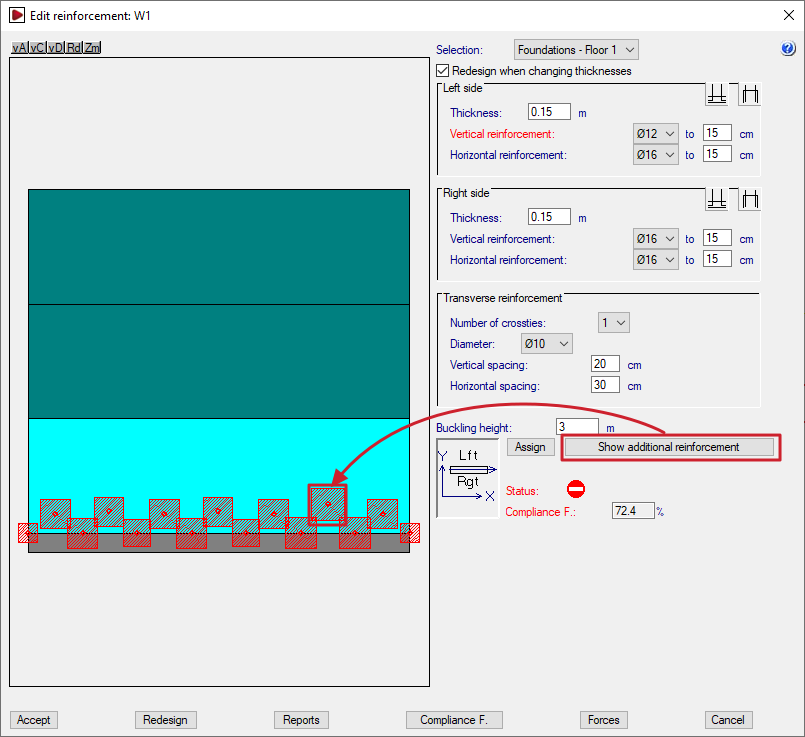Image resolution: width=805 pixels, height=737 pixels.
Task: Click the vC view toolbar button
Action: point(37,48)
